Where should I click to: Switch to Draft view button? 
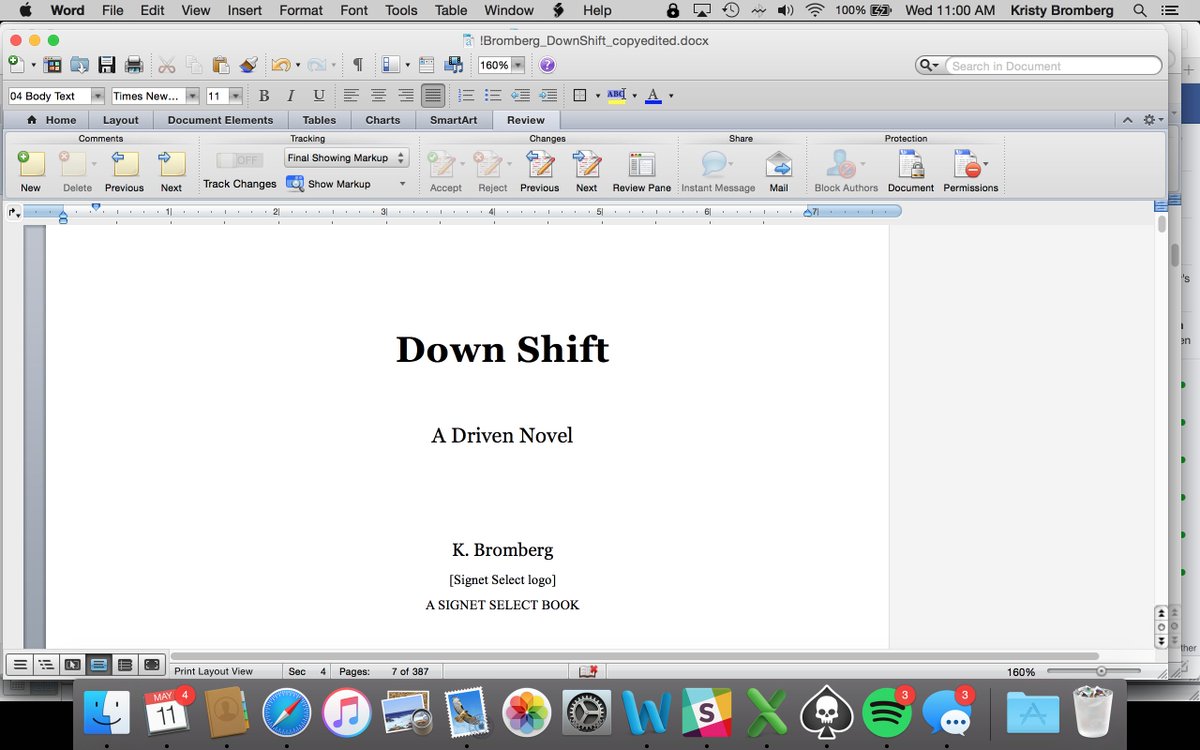point(19,664)
